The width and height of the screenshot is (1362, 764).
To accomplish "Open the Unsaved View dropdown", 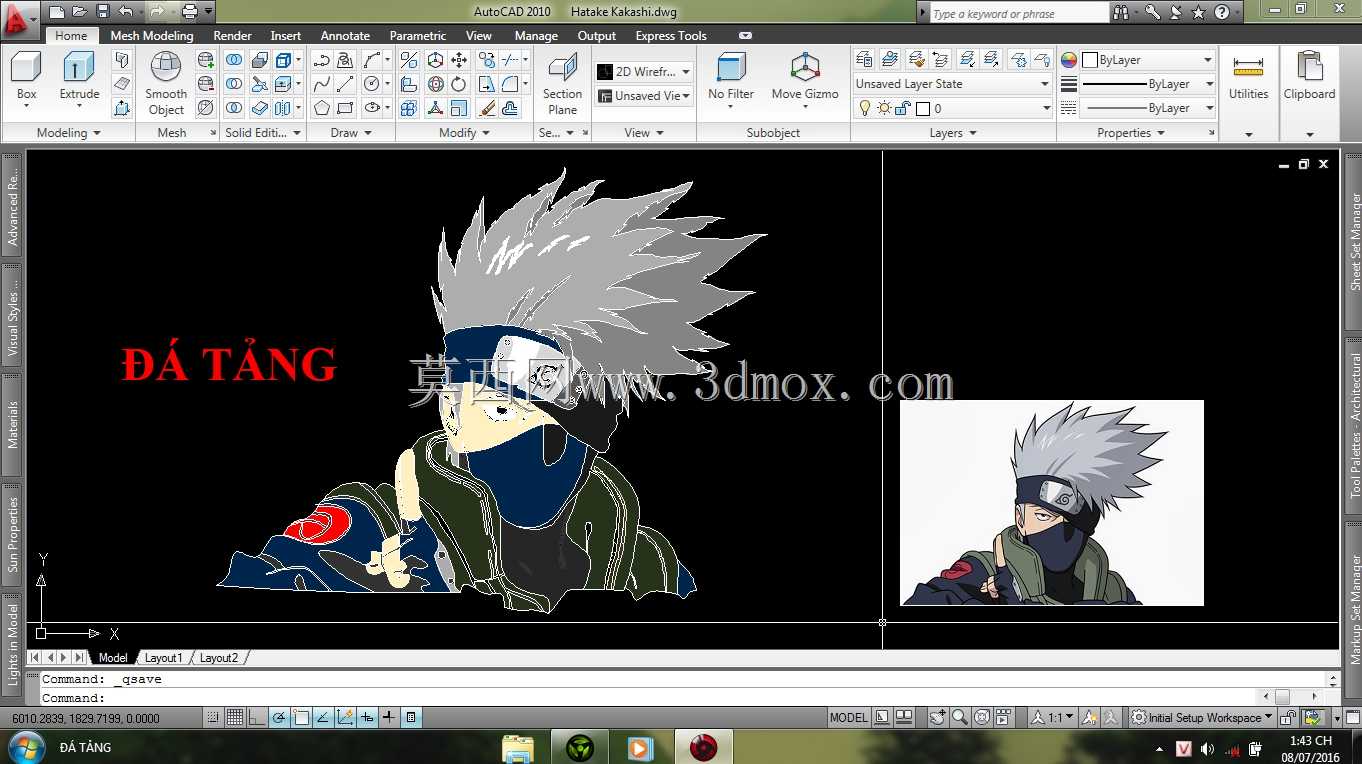I will (x=644, y=96).
